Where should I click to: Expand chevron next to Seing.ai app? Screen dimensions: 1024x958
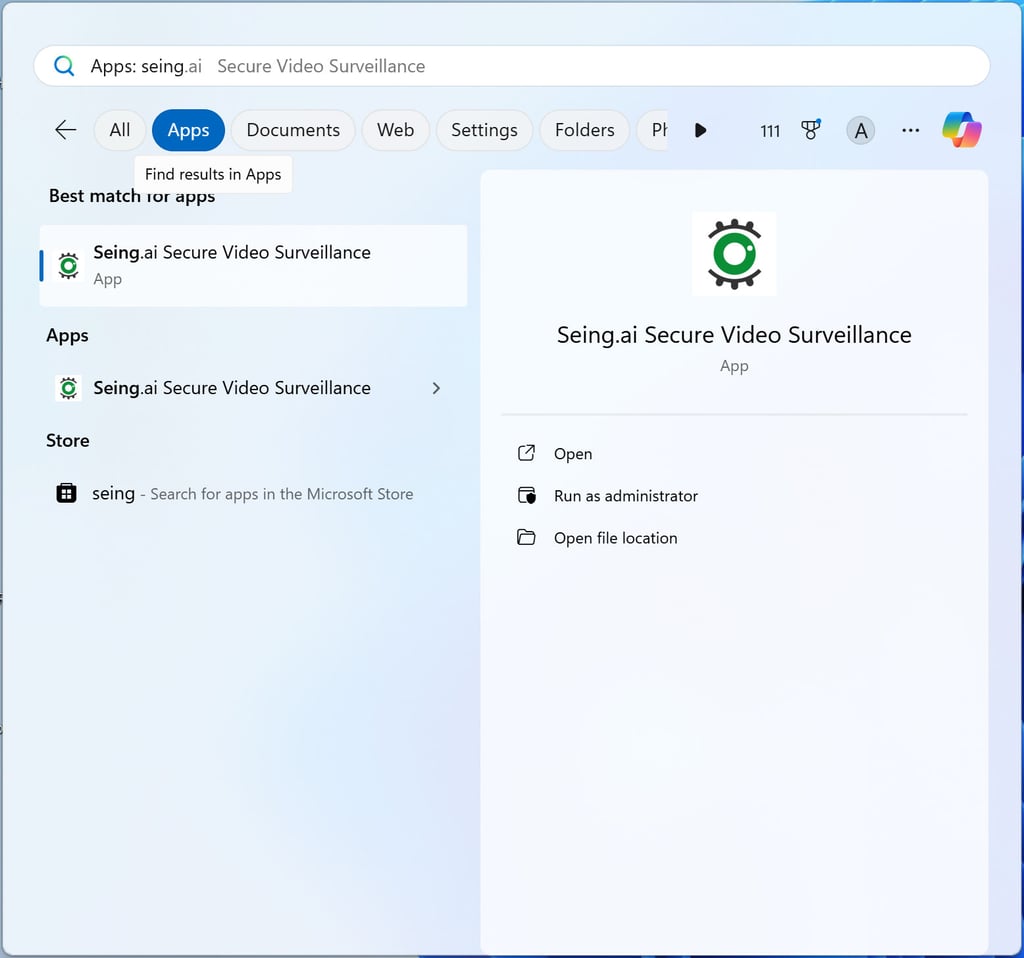[436, 389]
